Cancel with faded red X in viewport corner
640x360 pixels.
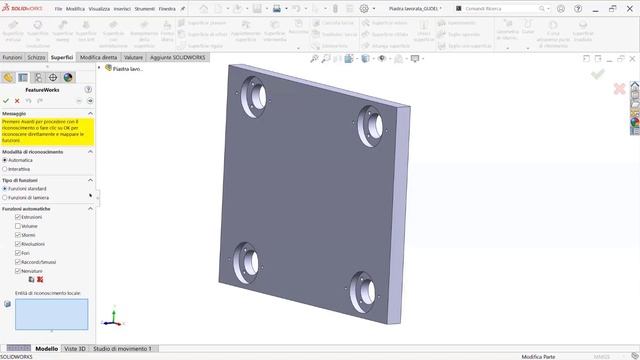click(619, 89)
